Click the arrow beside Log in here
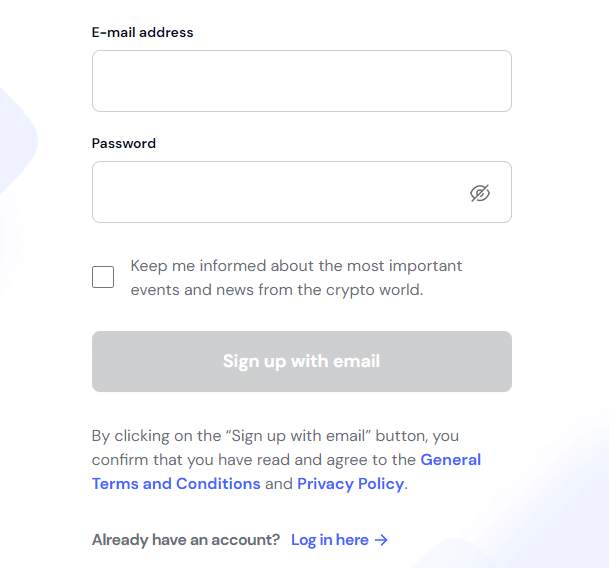Viewport: 609px width, 568px height. [381, 540]
